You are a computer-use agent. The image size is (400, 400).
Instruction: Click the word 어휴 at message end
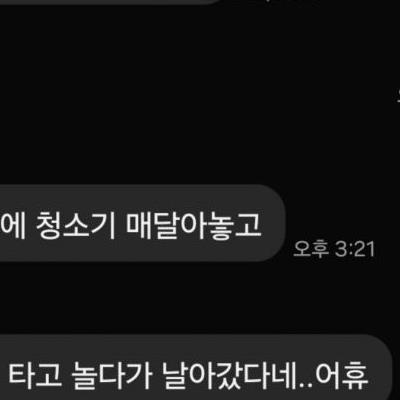(x=342, y=375)
